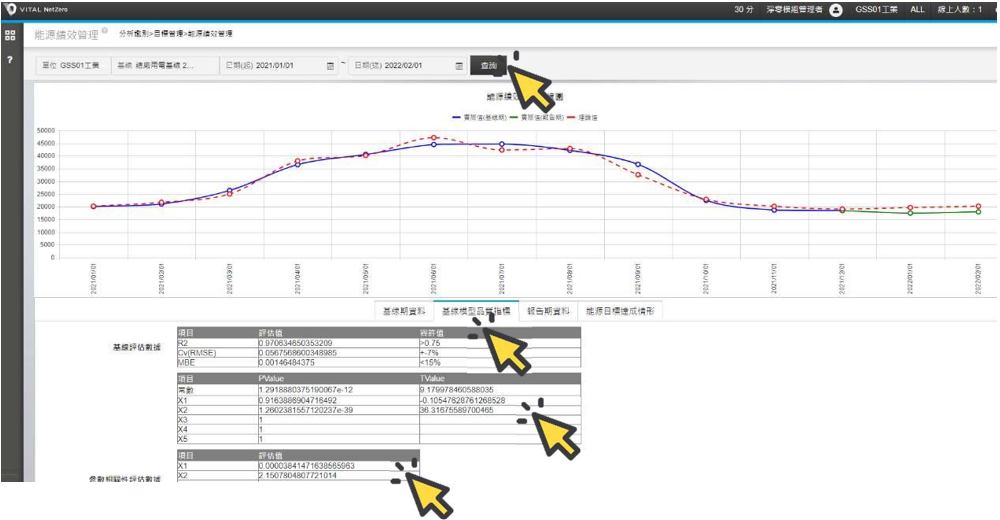
Task: Switch to the 基線期資料 tab
Action: pos(405,311)
